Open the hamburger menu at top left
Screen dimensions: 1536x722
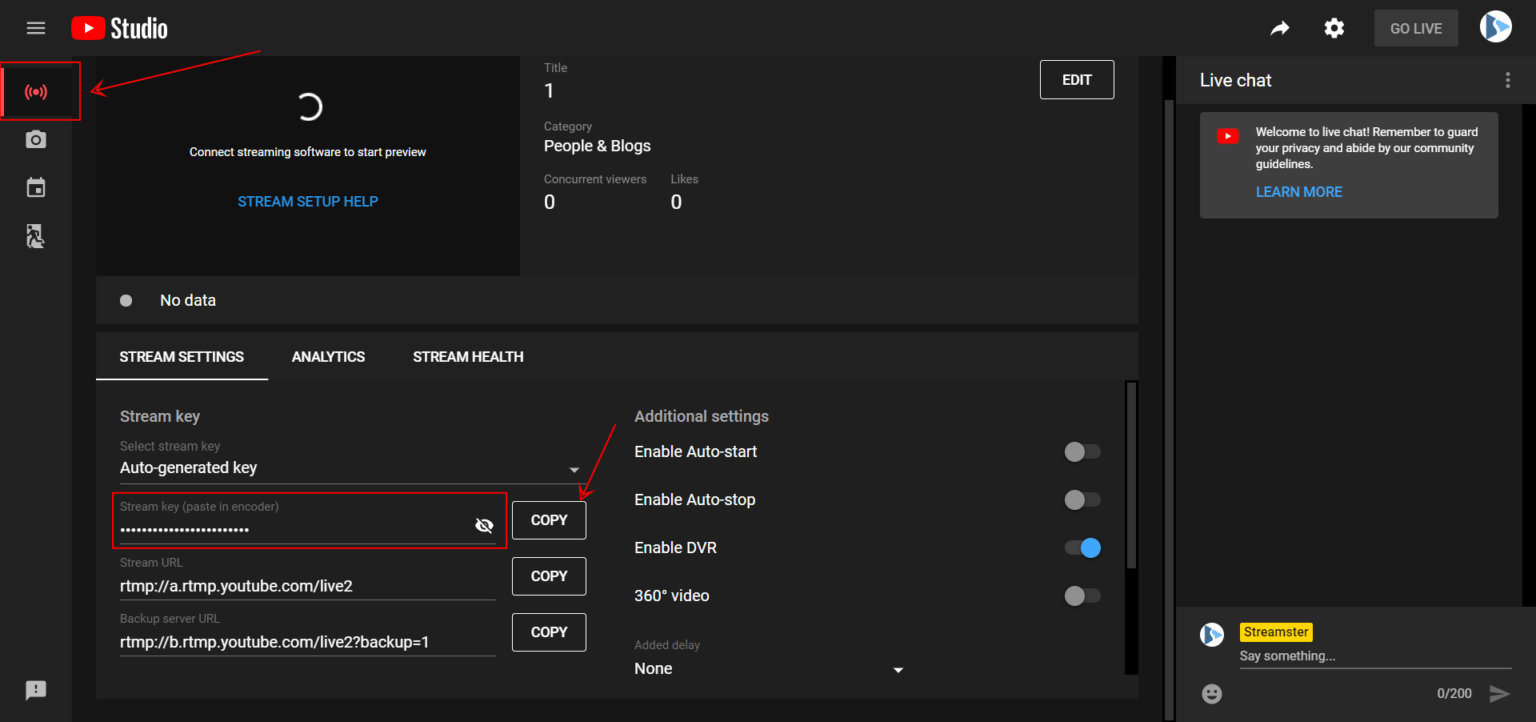click(36, 28)
